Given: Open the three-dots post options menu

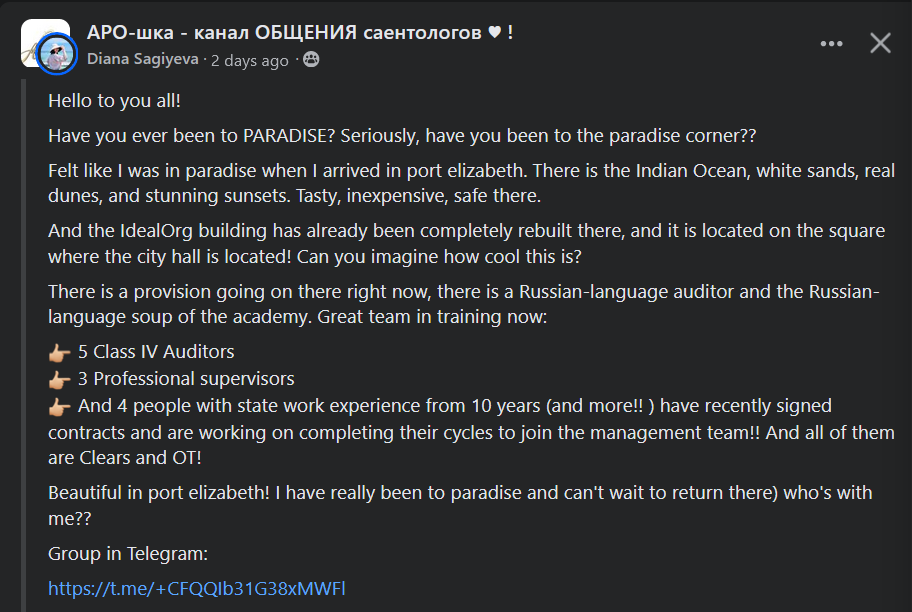Looking at the screenshot, I should point(831,43).
